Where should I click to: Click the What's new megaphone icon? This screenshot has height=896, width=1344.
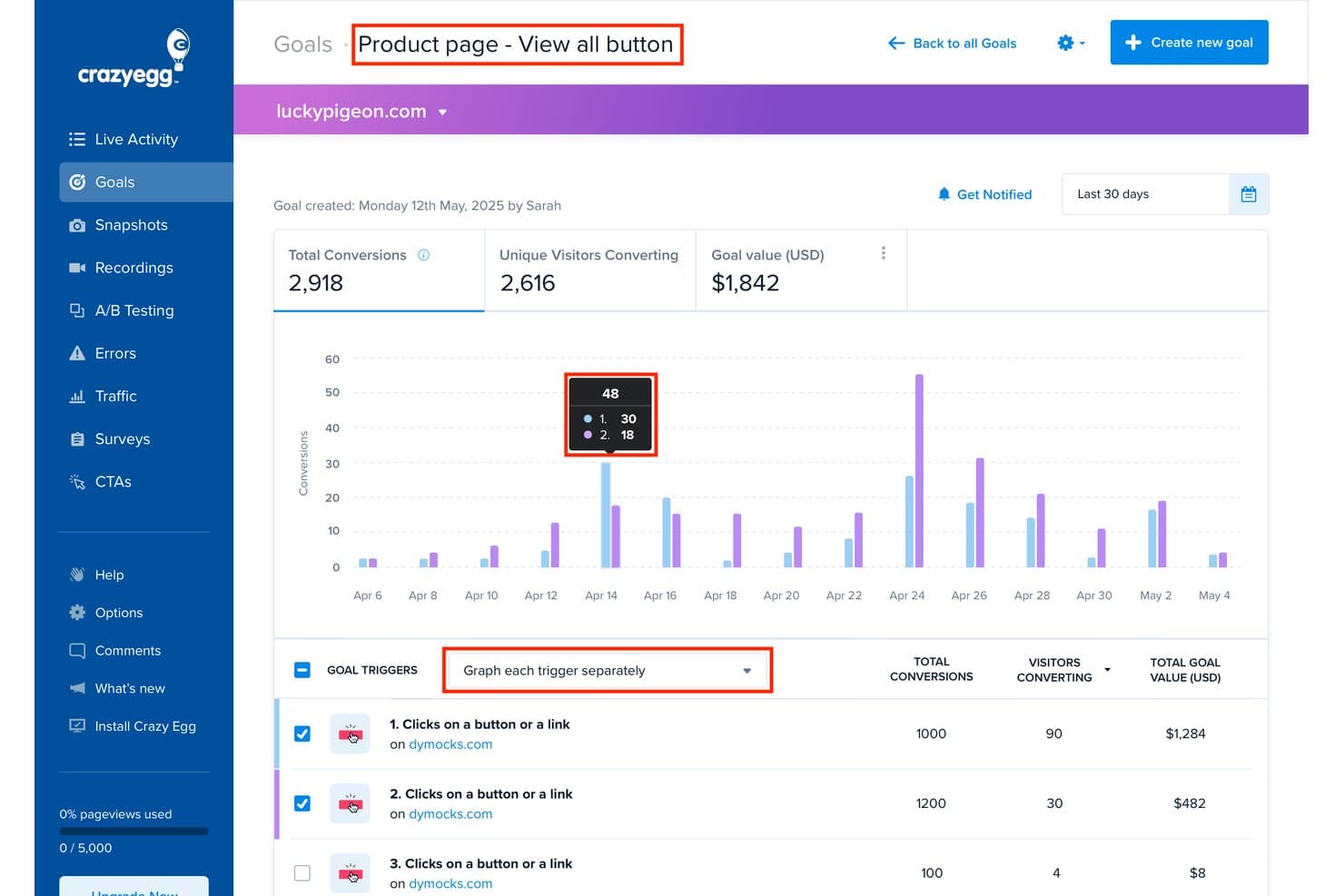click(77, 688)
